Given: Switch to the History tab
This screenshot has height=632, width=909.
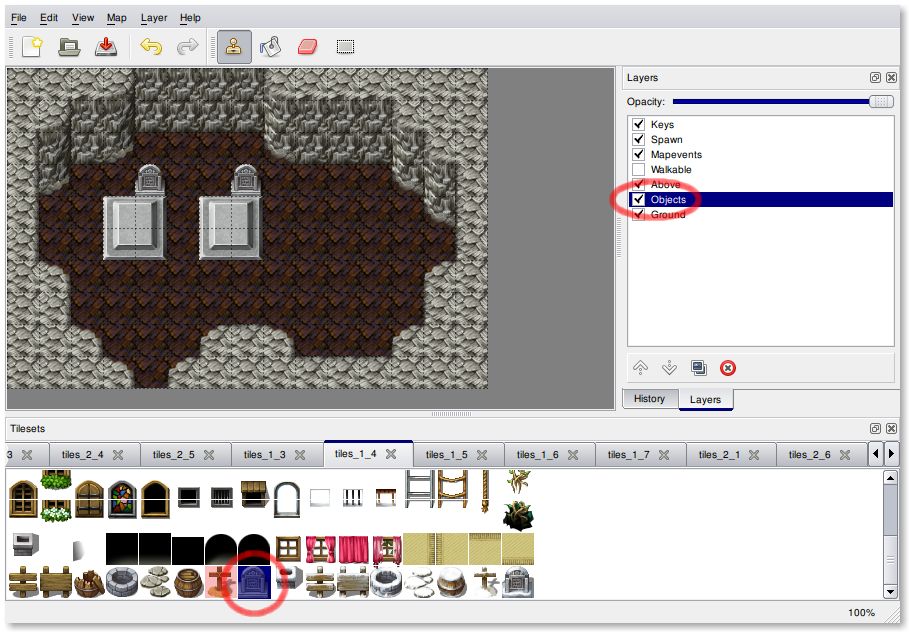Looking at the screenshot, I should point(649,399).
